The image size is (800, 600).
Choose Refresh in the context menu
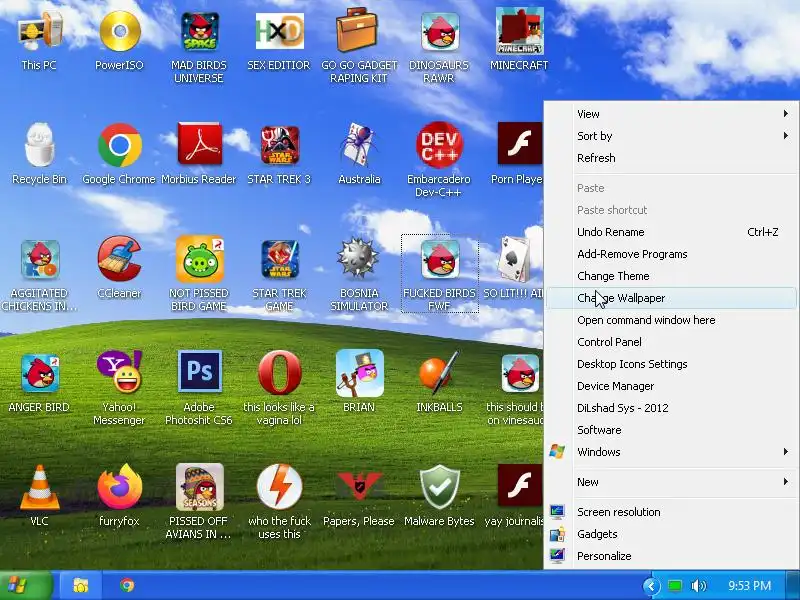(x=671, y=158)
